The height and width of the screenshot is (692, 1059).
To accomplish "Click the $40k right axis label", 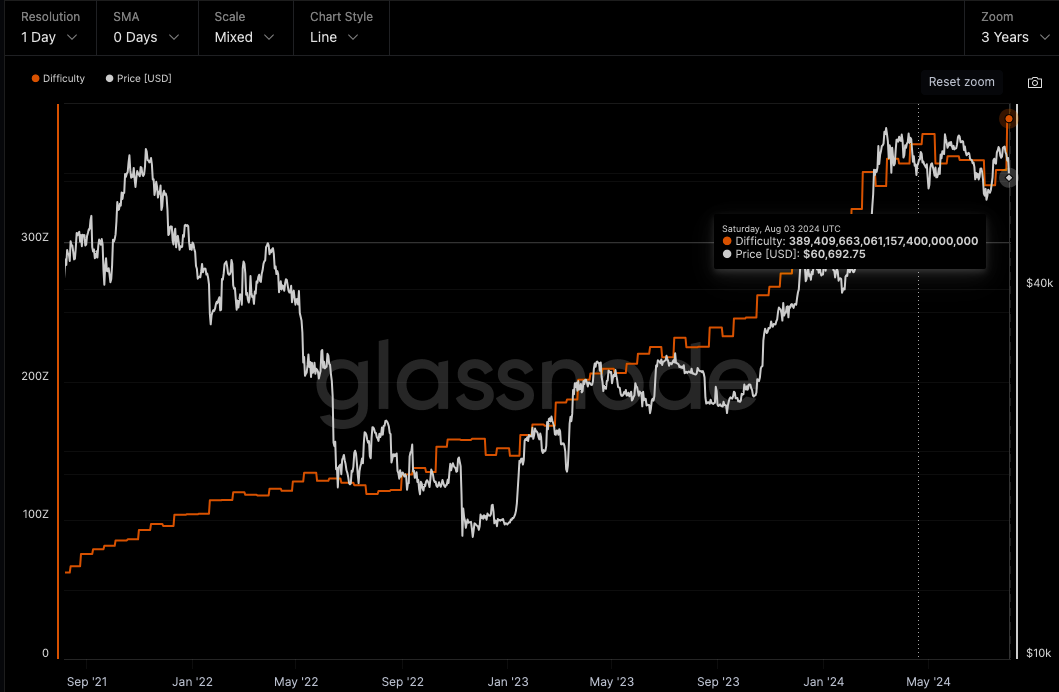I will 1039,283.
